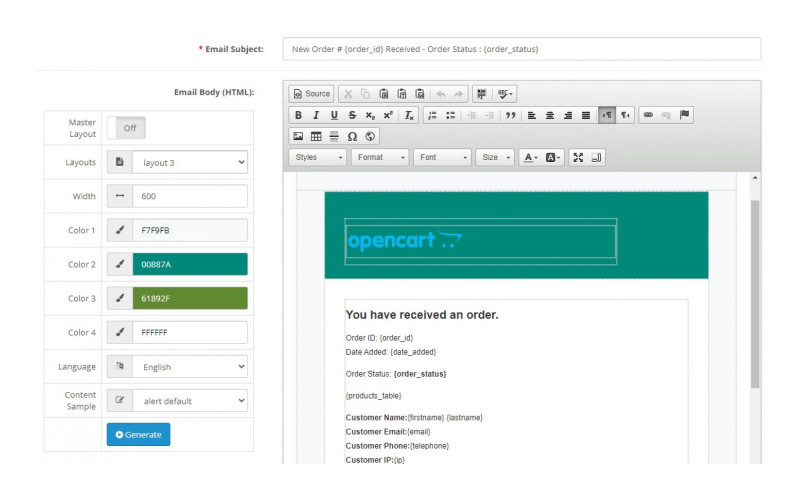Image resolution: width=800 pixels, height=500 pixels.
Task: Toggle Underline formatting
Action: [x=334, y=115]
